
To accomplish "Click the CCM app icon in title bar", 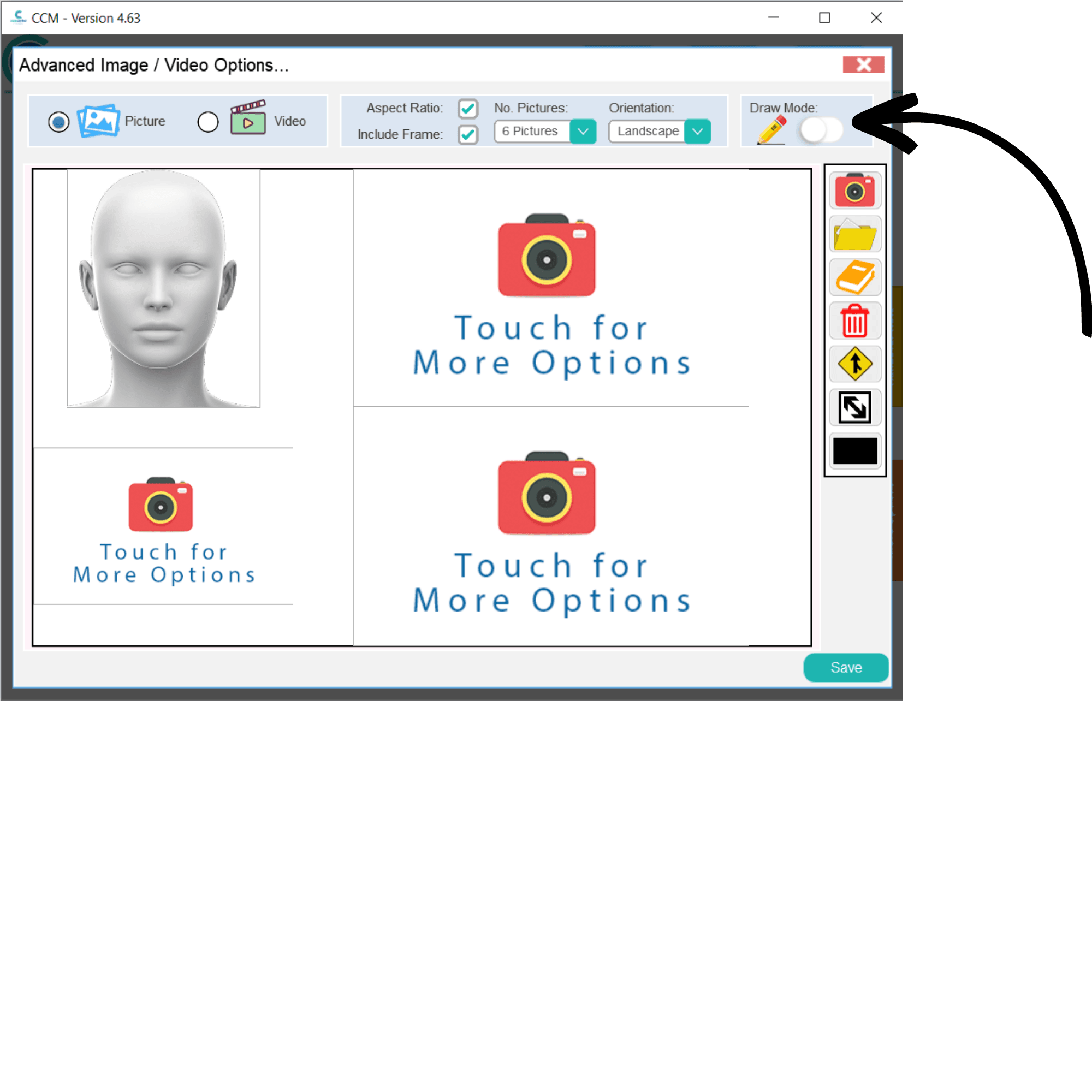I will click(x=19, y=17).
